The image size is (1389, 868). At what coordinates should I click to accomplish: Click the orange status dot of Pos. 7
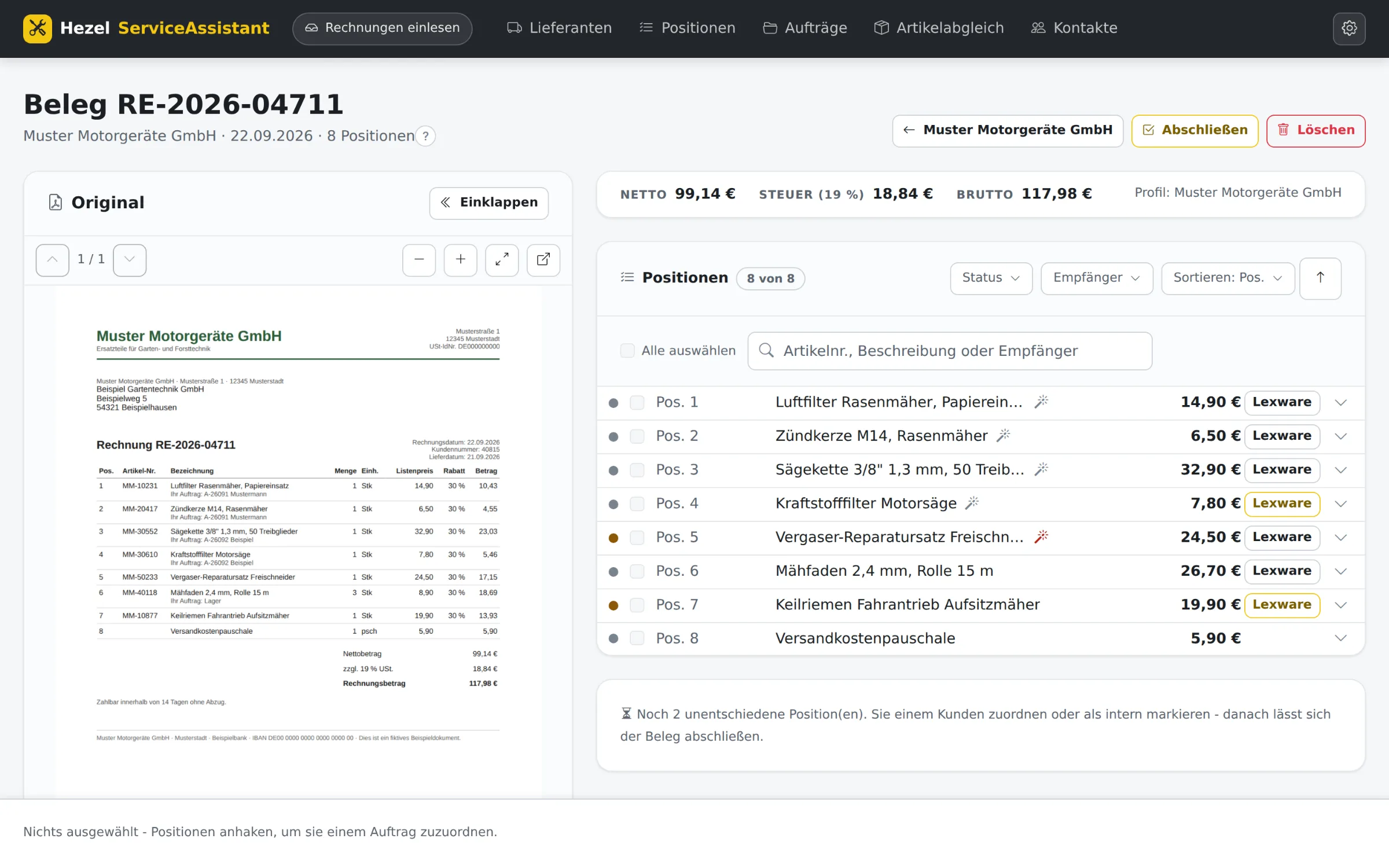(613, 605)
